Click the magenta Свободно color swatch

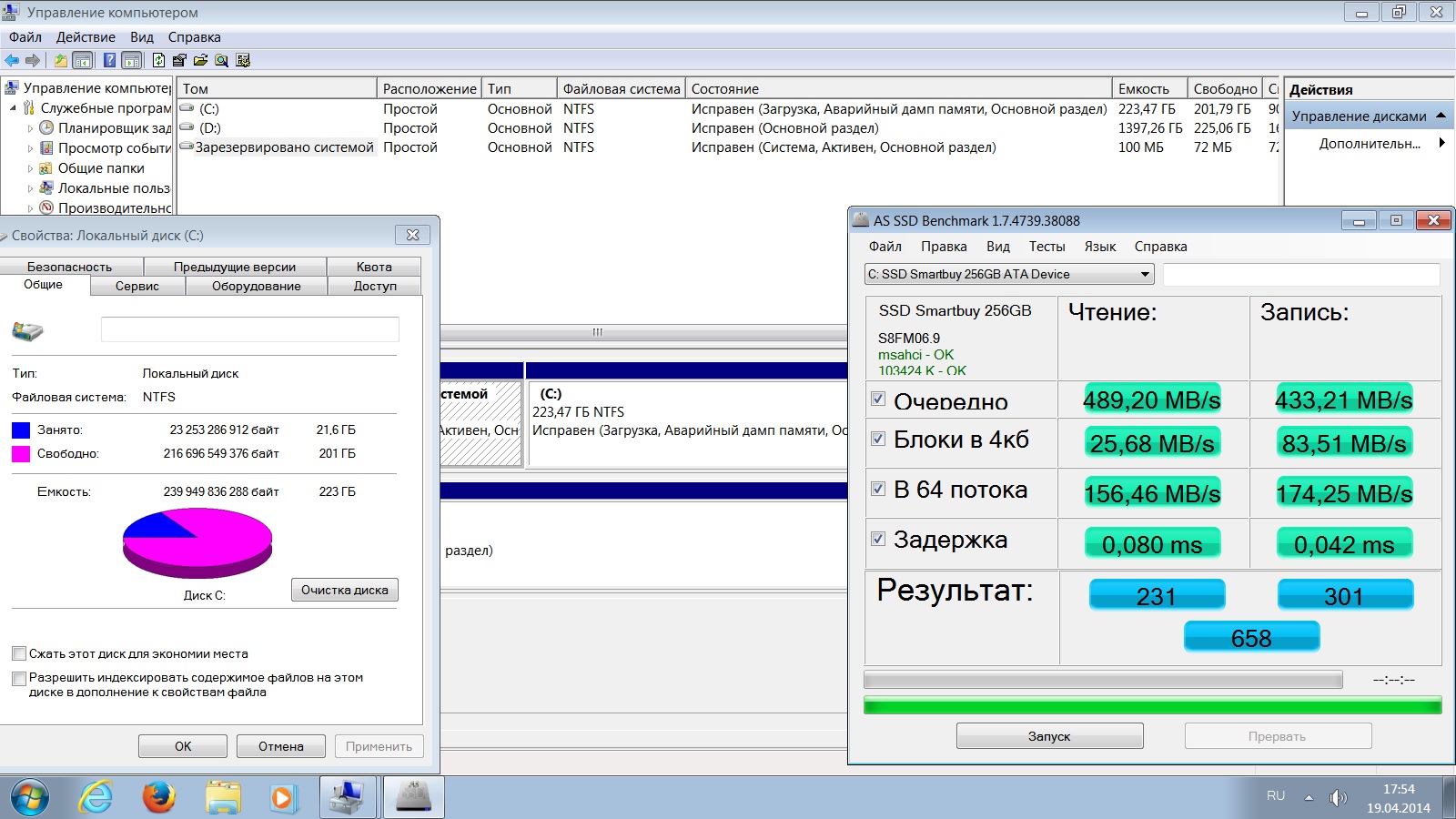(21, 453)
